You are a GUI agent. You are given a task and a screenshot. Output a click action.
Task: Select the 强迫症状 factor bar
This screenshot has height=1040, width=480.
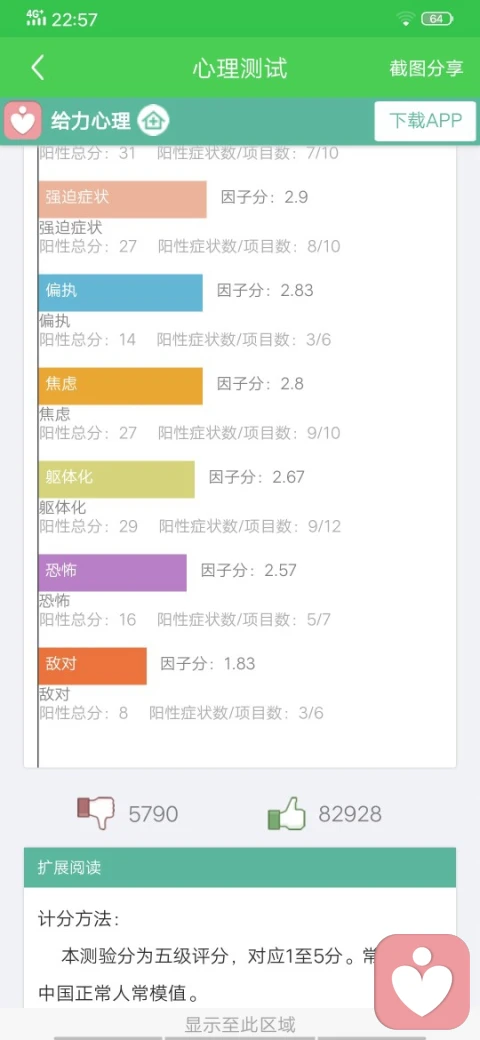tap(123, 199)
